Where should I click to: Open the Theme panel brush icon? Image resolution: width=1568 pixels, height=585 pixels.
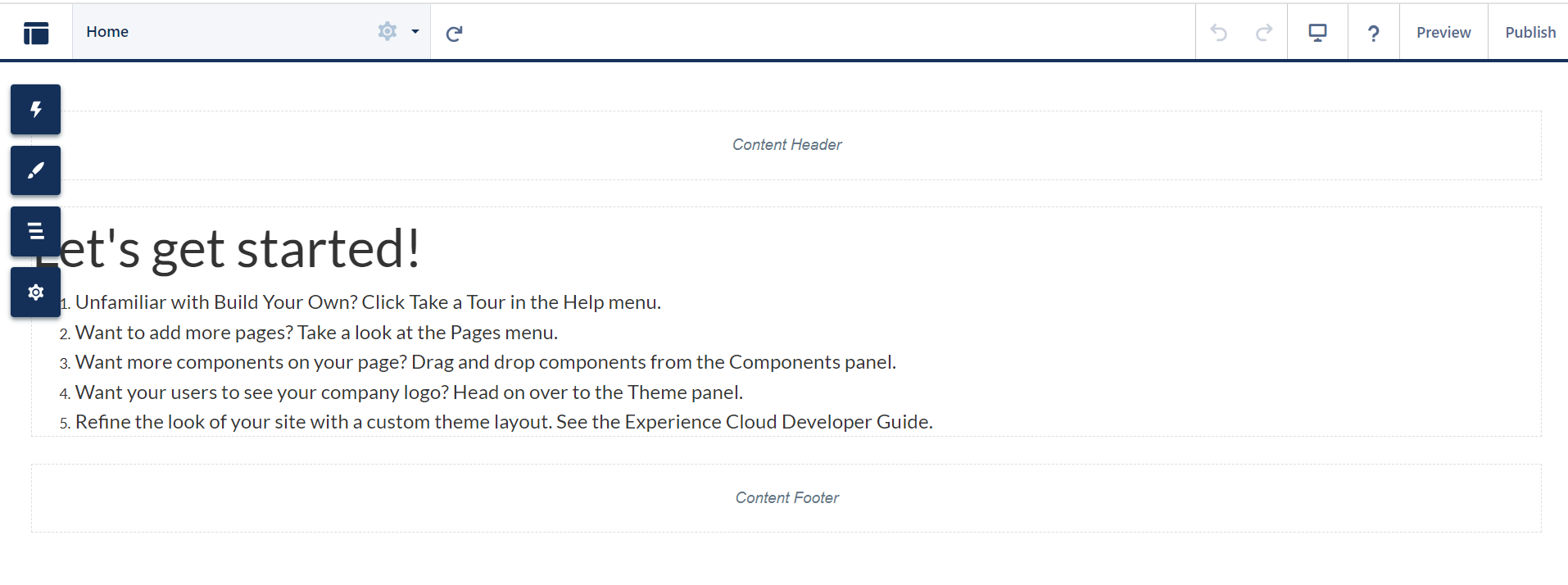click(x=35, y=170)
